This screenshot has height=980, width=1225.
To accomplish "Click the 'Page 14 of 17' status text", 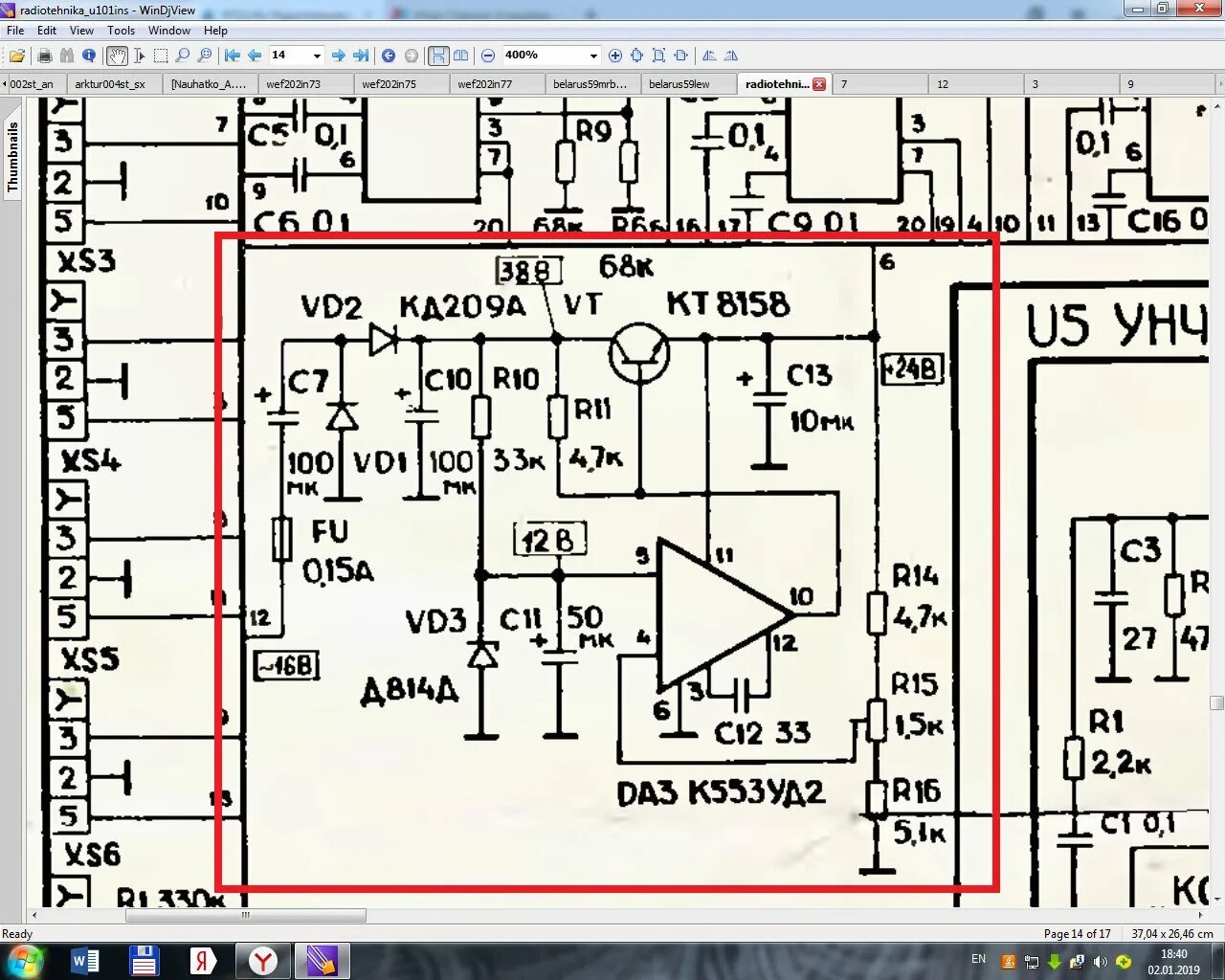I will [1077, 934].
